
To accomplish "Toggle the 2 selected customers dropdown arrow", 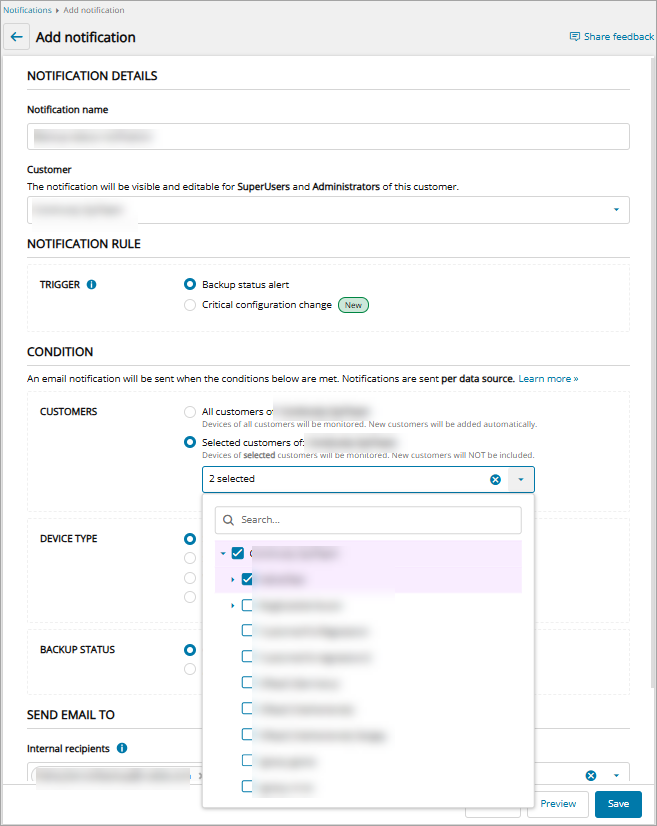I will (x=521, y=480).
